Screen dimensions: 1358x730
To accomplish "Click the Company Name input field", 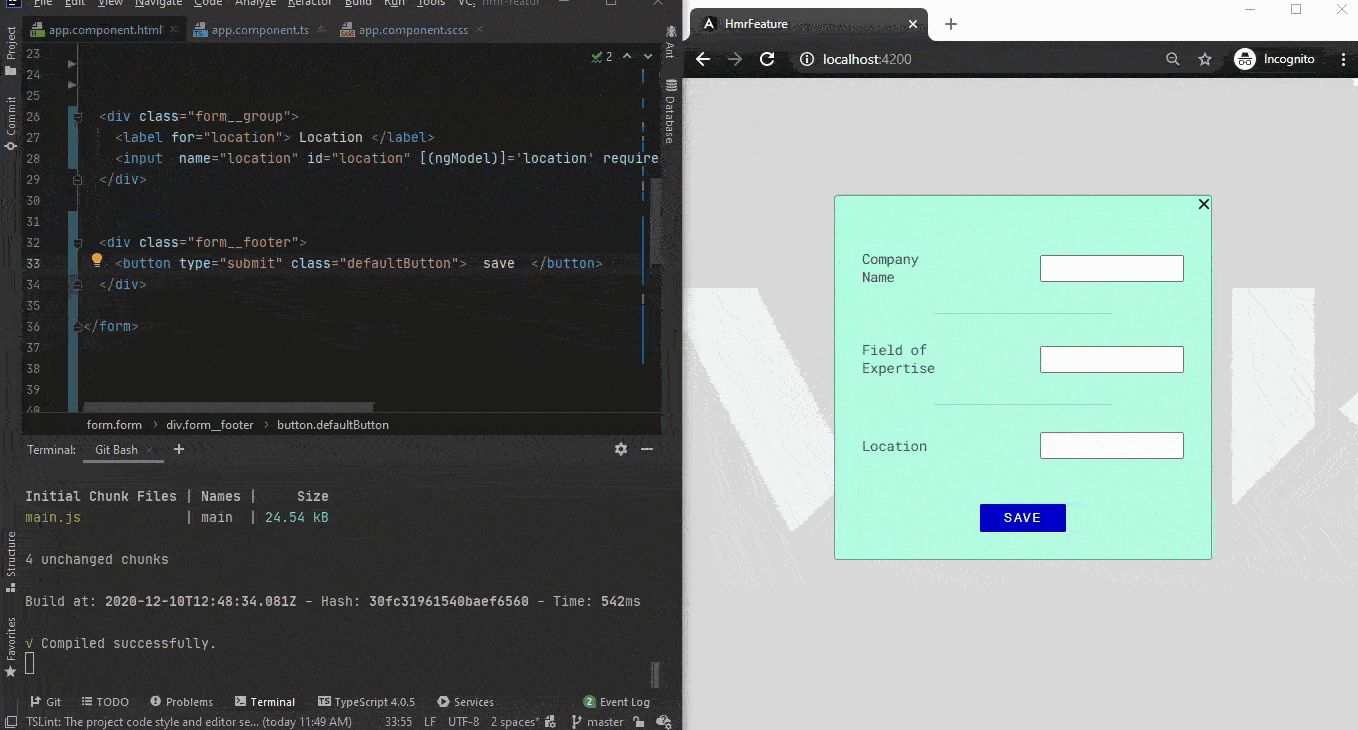I will point(1111,268).
